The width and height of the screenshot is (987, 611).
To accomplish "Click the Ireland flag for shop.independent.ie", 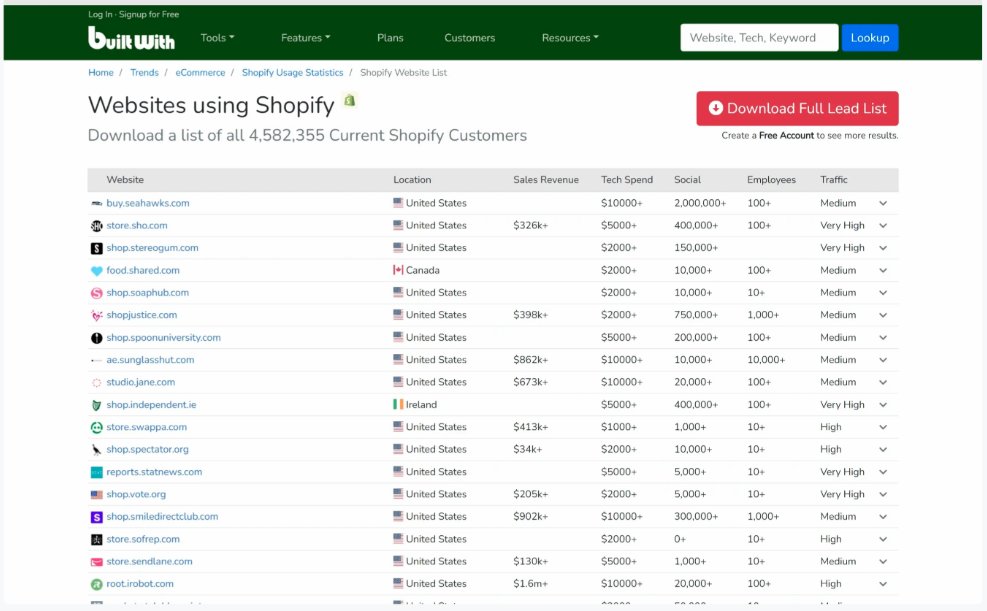I will pos(398,404).
